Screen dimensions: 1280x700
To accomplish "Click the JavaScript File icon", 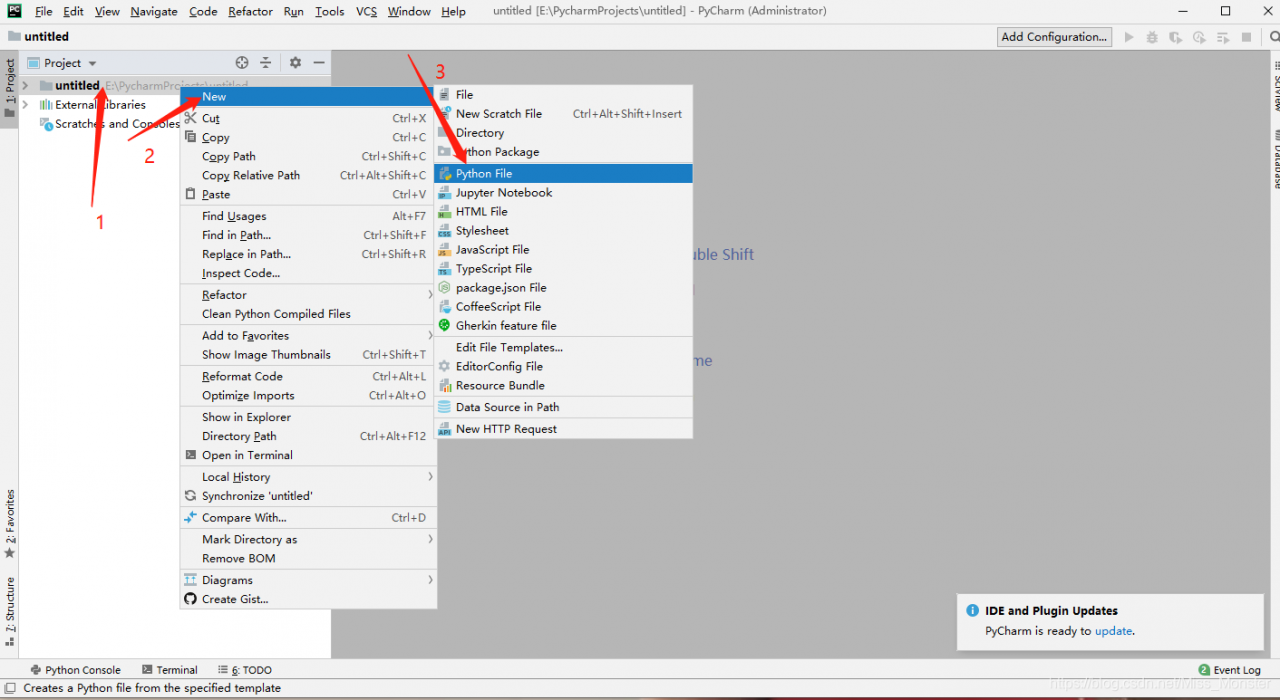I will [445, 250].
